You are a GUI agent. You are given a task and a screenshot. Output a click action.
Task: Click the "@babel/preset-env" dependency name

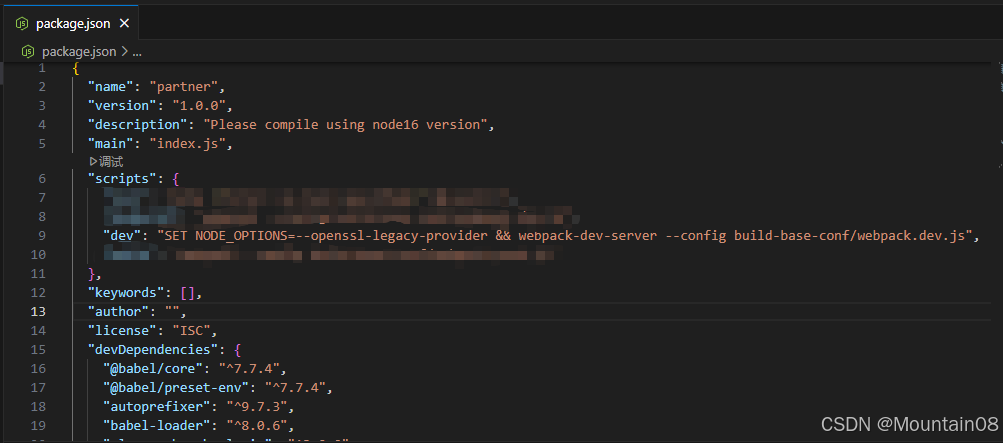[x=177, y=387]
